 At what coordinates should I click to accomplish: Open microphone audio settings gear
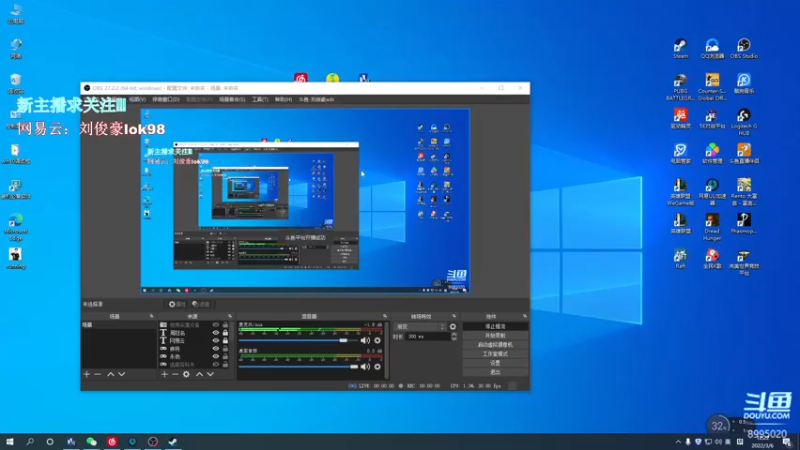[x=378, y=340]
